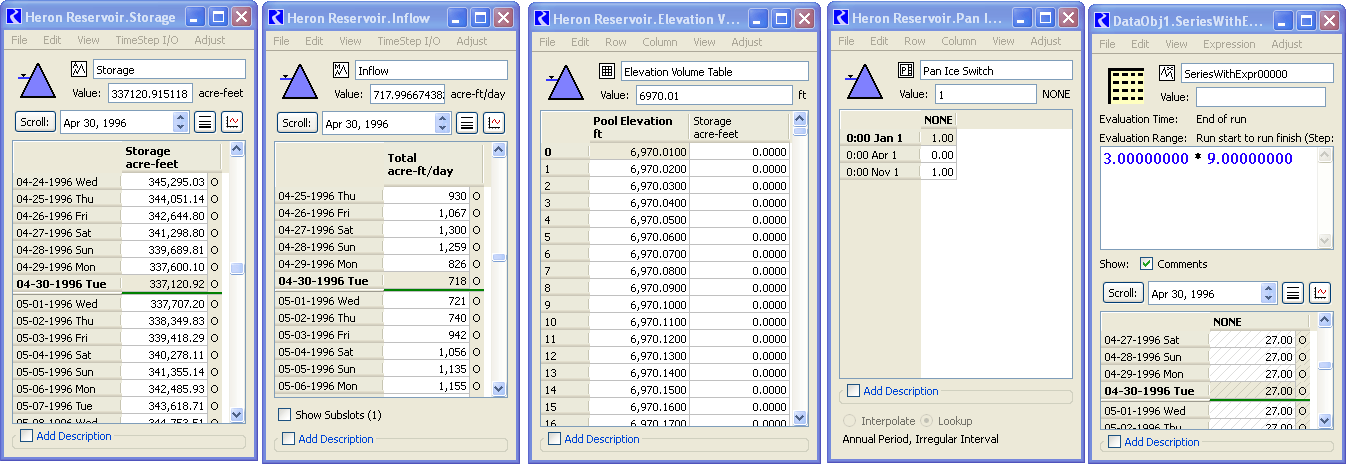Open Expression menu in DataObj1 window
Image resolution: width=1346 pixels, height=464 pixels.
tap(1229, 44)
